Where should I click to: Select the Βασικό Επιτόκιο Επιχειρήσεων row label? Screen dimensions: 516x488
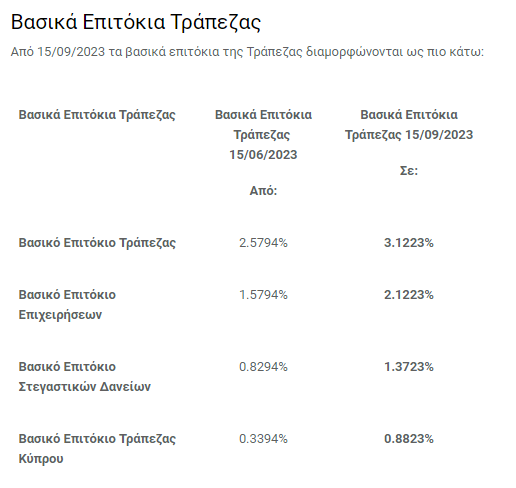tap(67, 305)
